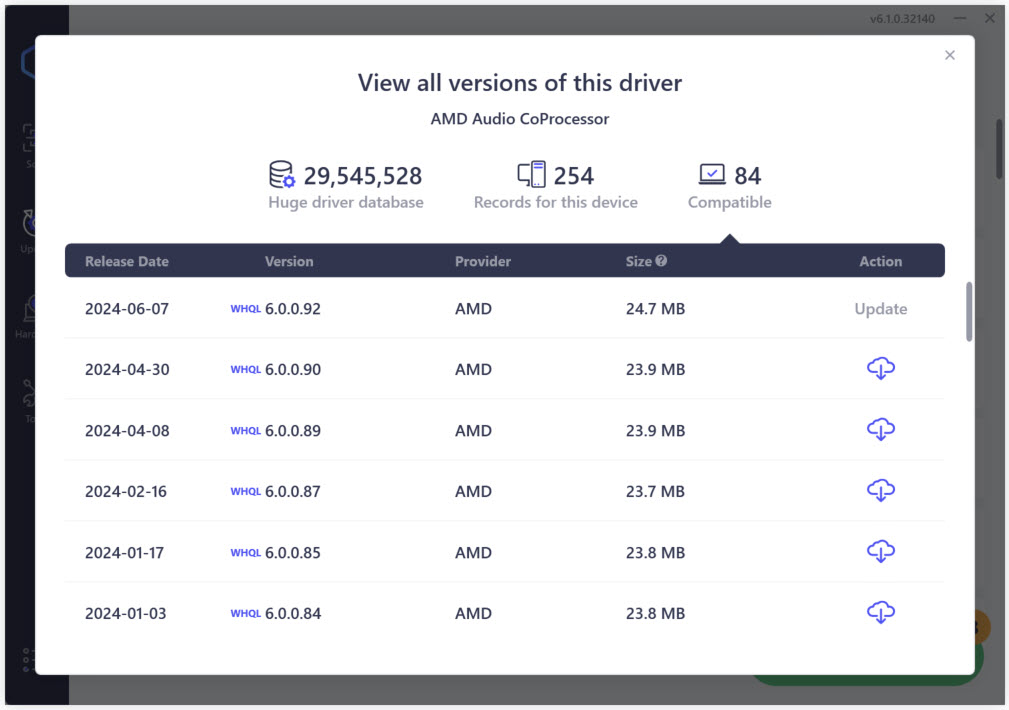Viewport: 1009px width, 710px height.
Task: Click download icon for version 6.0.0.87
Action: (x=880, y=491)
